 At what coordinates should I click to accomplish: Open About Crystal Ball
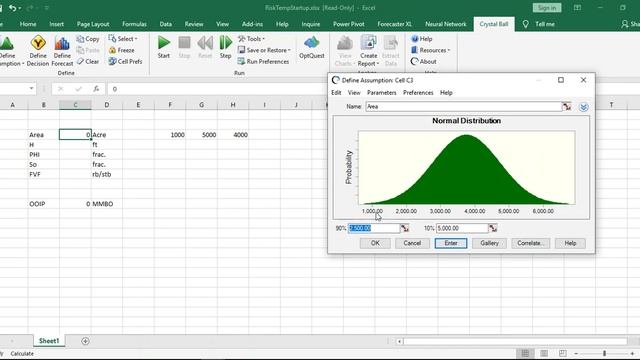tap(424, 61)
